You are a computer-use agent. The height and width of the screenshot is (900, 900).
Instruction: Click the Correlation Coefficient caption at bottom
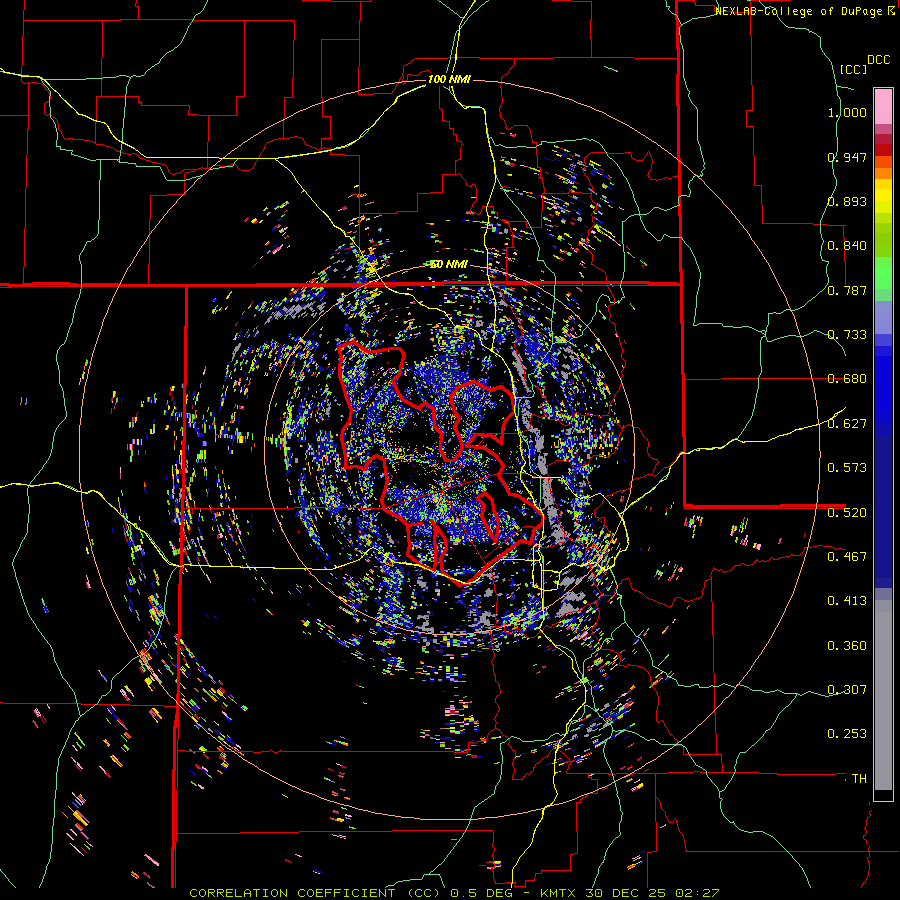[x=454, y=893]
